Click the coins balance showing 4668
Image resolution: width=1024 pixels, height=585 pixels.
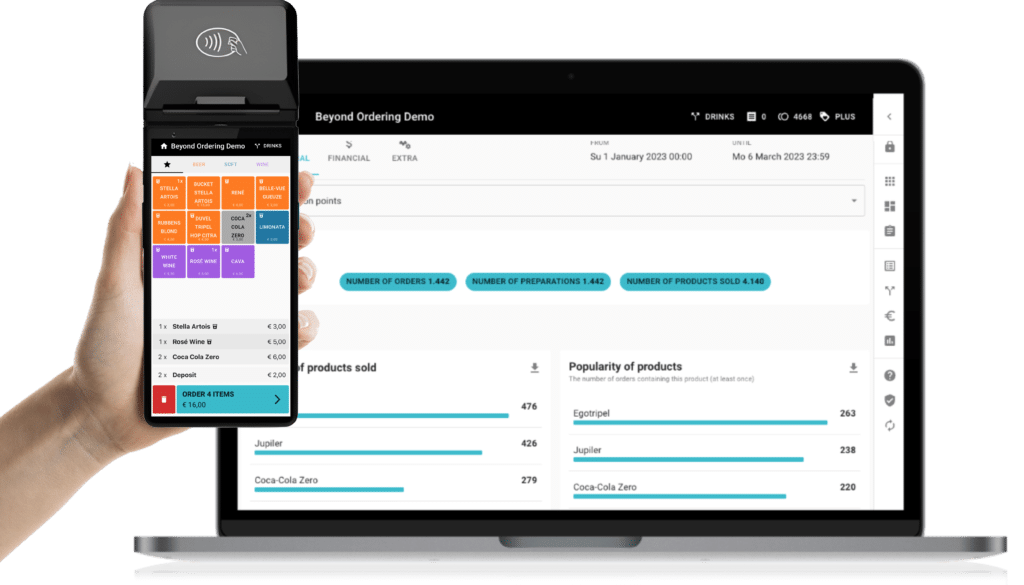point(795,117)
